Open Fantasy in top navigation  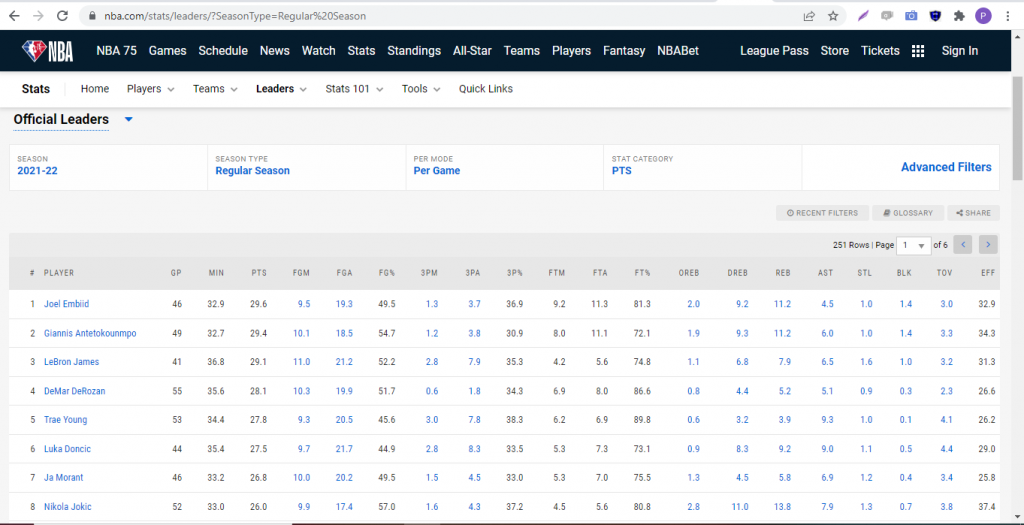pos(624,51)
